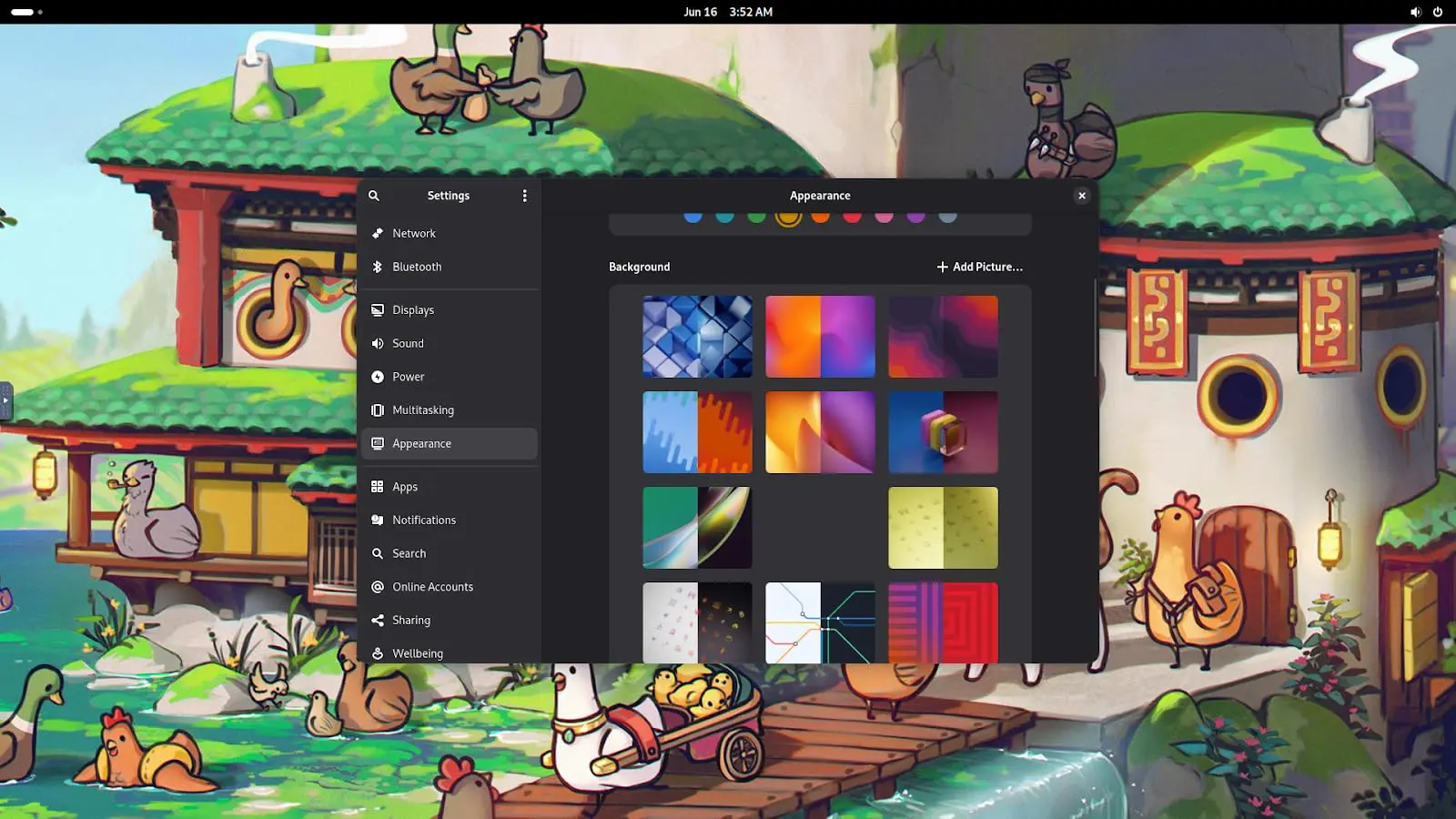Click the Power icon in the sidebar

click(378, 377)
